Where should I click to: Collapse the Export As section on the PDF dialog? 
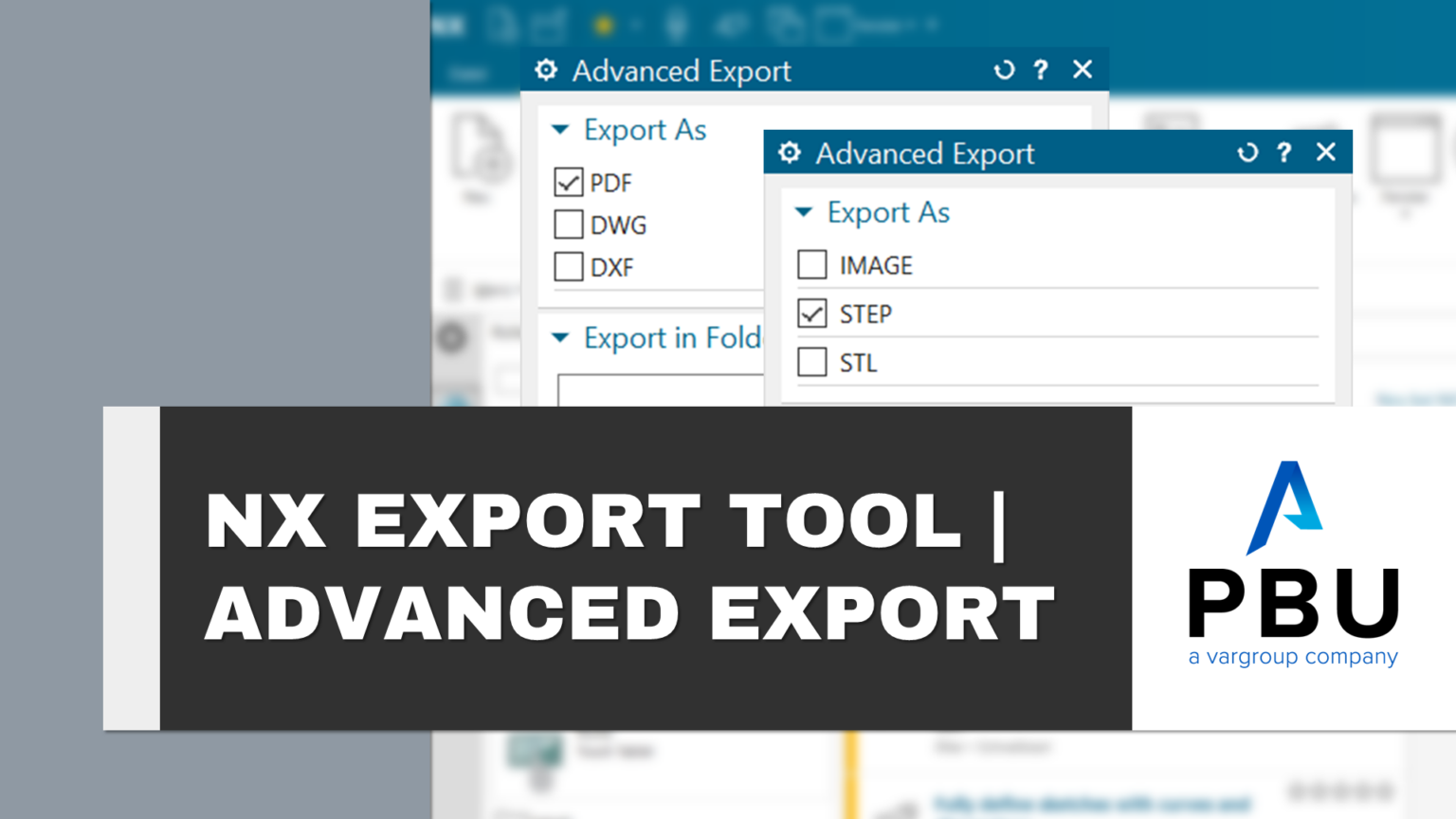click(560, 129)
